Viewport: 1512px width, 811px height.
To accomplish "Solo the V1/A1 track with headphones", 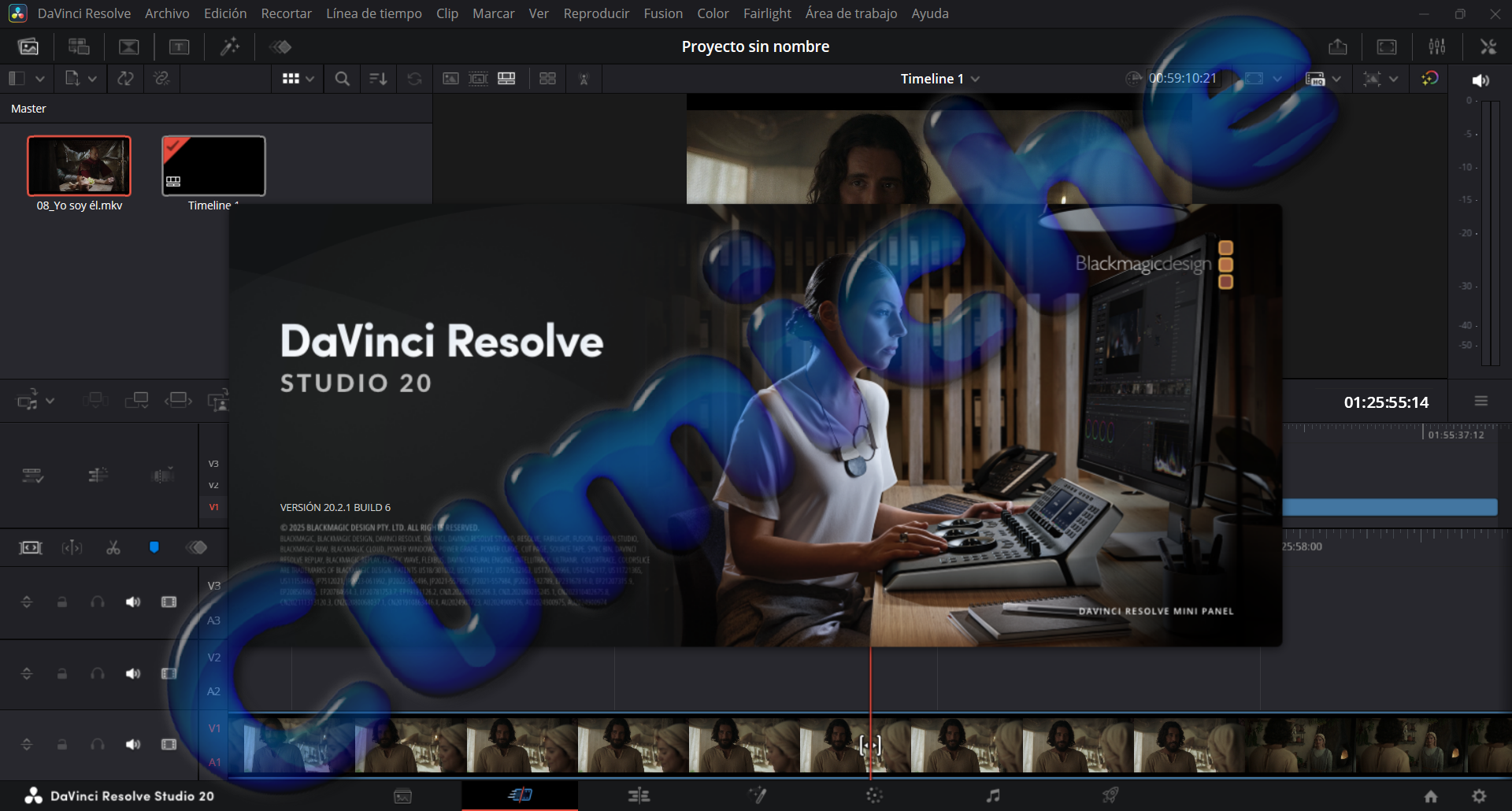I will tap(98, 745).
